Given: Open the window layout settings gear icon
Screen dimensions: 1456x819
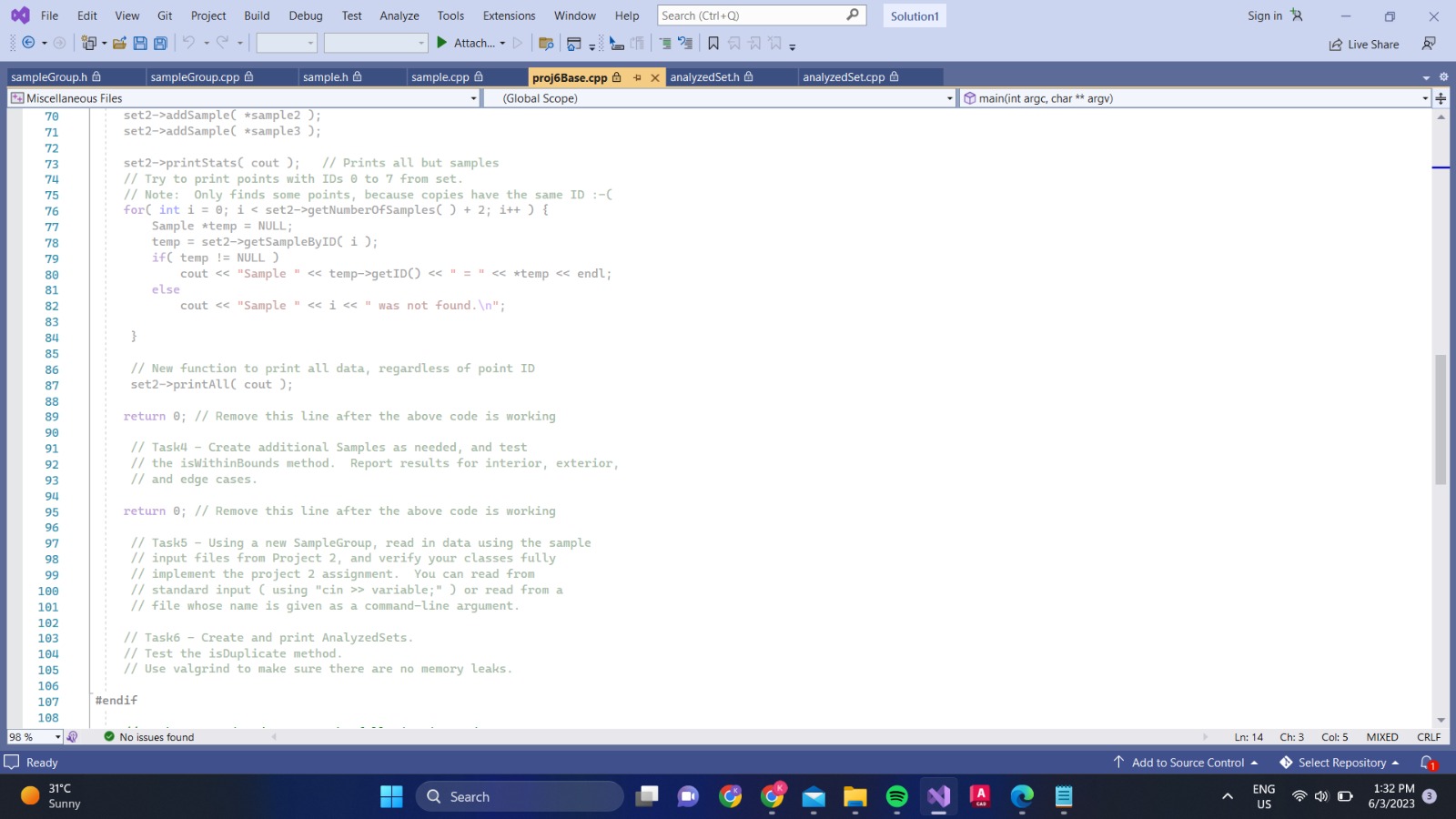Looking at the screenshot, I should coord(1443,77).
